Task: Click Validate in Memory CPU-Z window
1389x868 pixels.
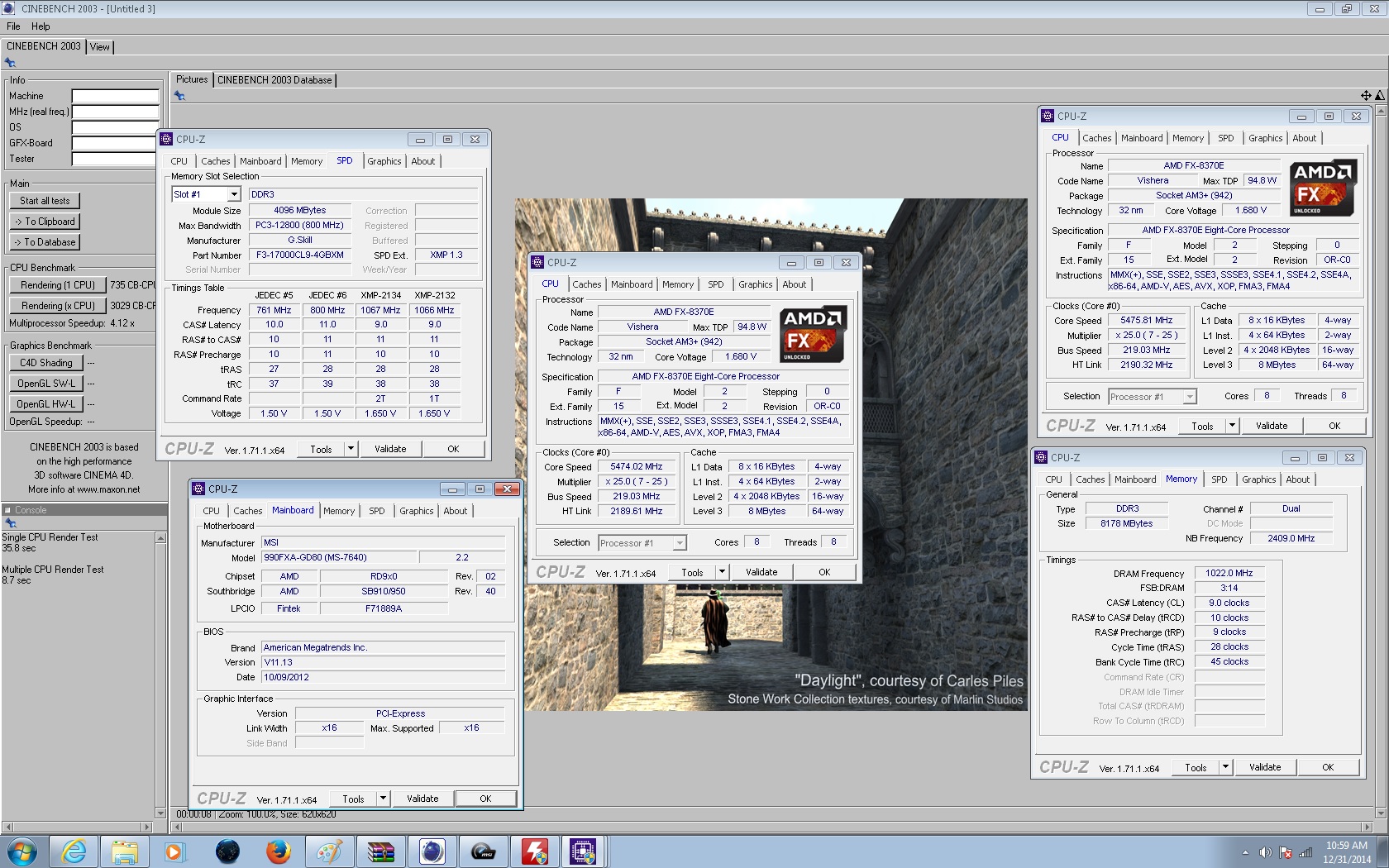Action: [1265, 767]
